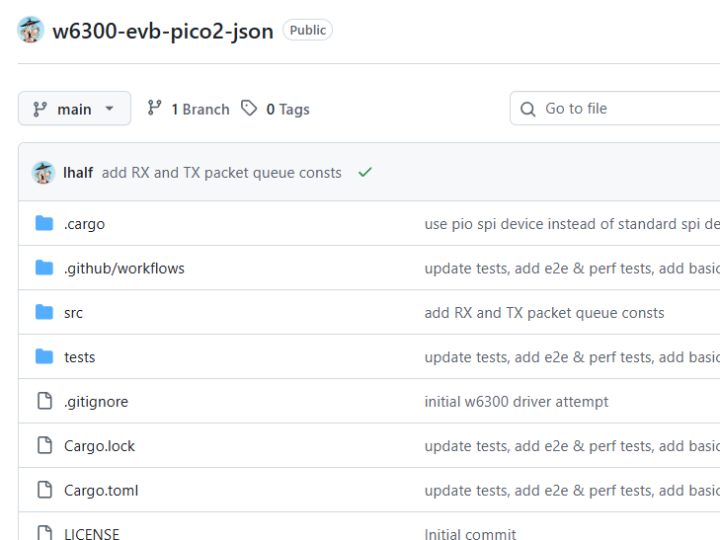This screenshot has height=540, width=720.
Task: Click the src folder icon
Action: click(x=44, y=313)
